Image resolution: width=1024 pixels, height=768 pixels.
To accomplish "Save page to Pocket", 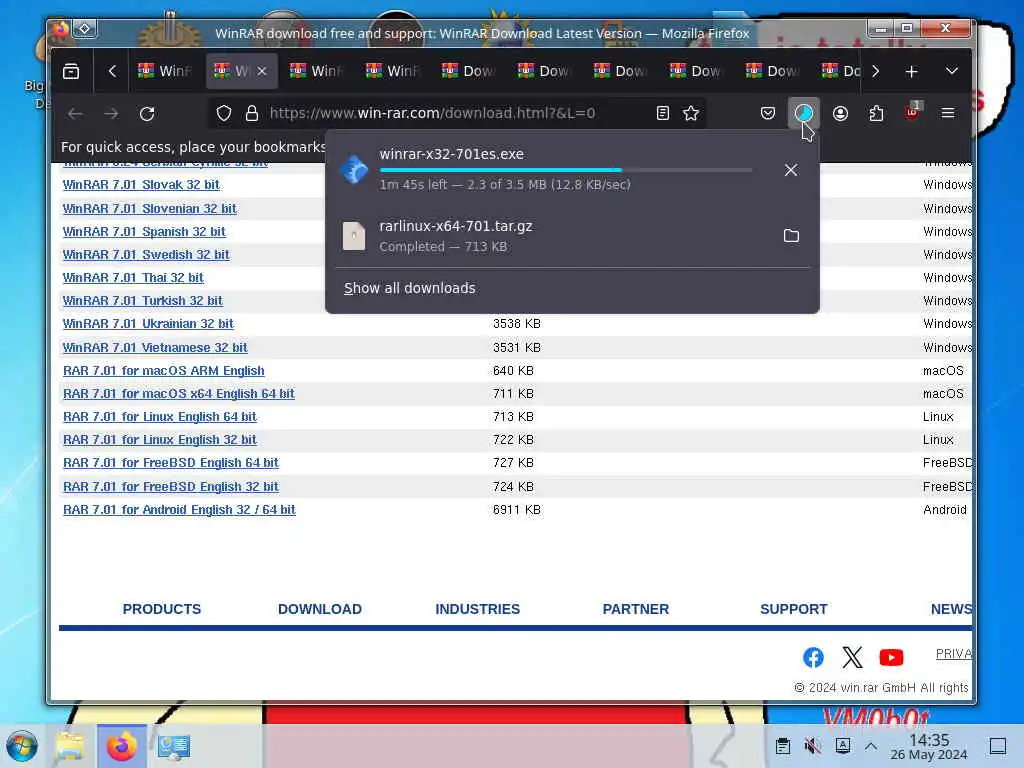I will 768,114.
